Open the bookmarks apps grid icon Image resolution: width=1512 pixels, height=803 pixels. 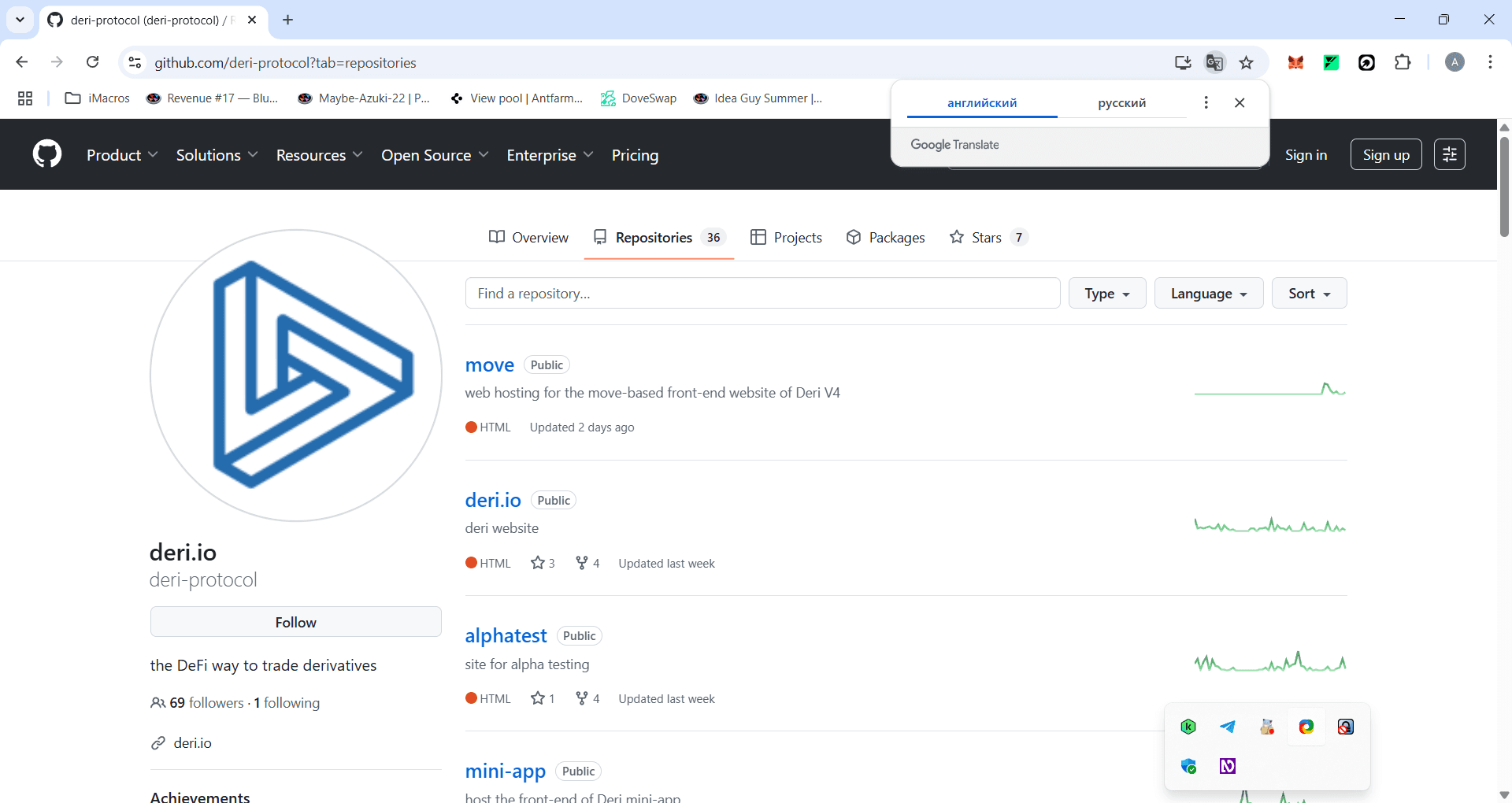pos(25,98)
